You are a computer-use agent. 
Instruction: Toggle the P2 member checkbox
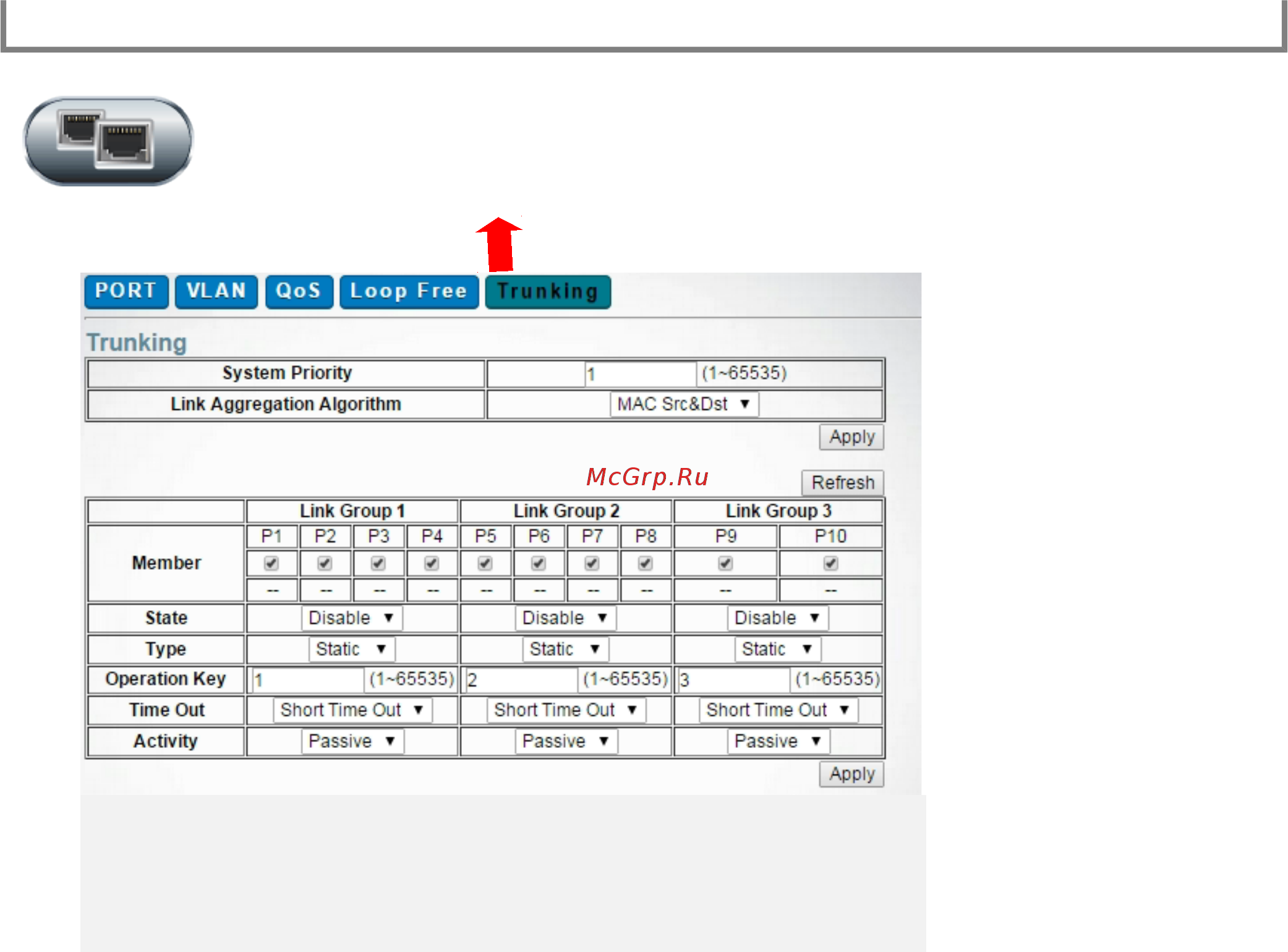click(325, 563)
